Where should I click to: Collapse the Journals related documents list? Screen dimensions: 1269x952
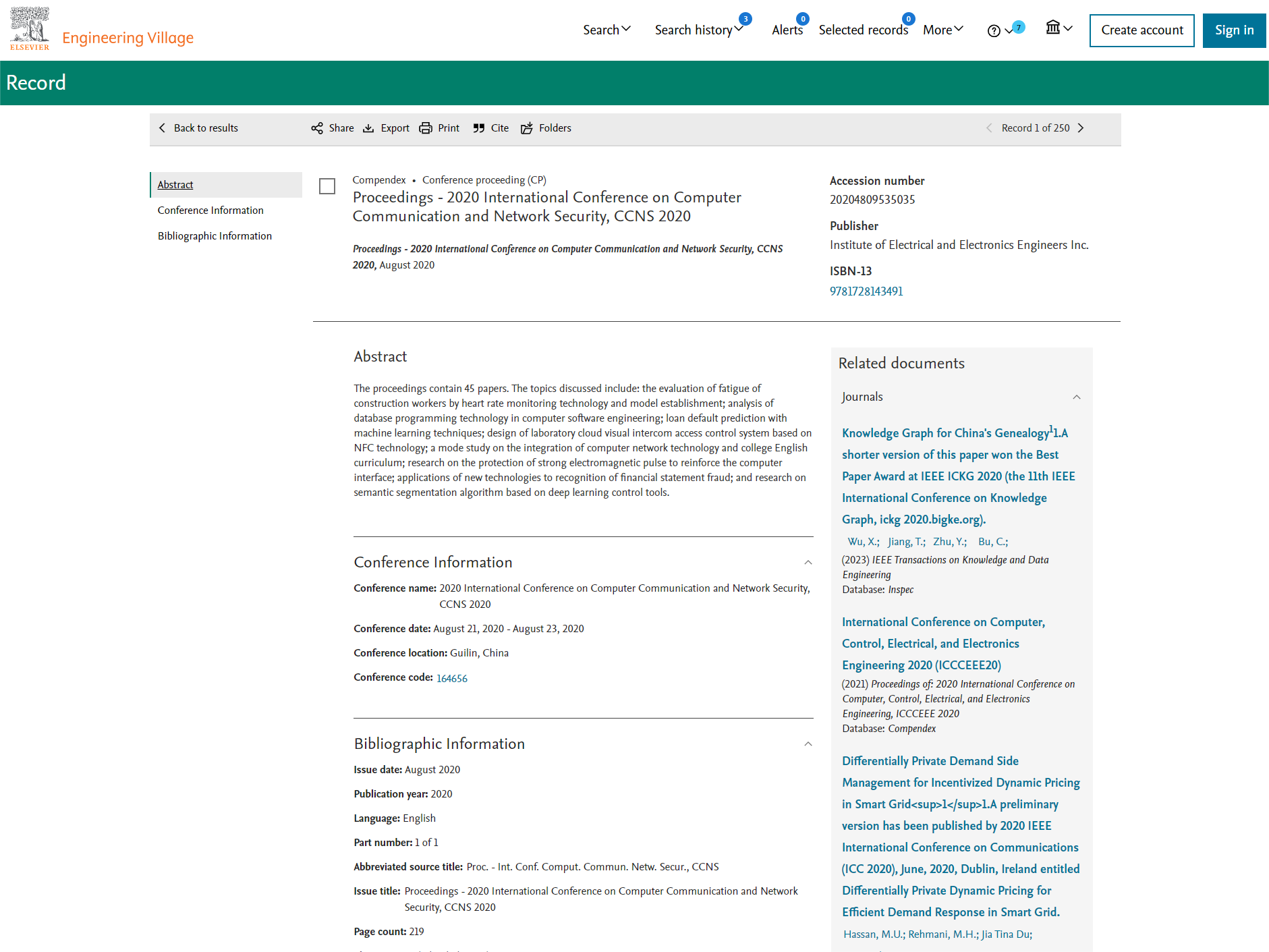point(1077,397)
